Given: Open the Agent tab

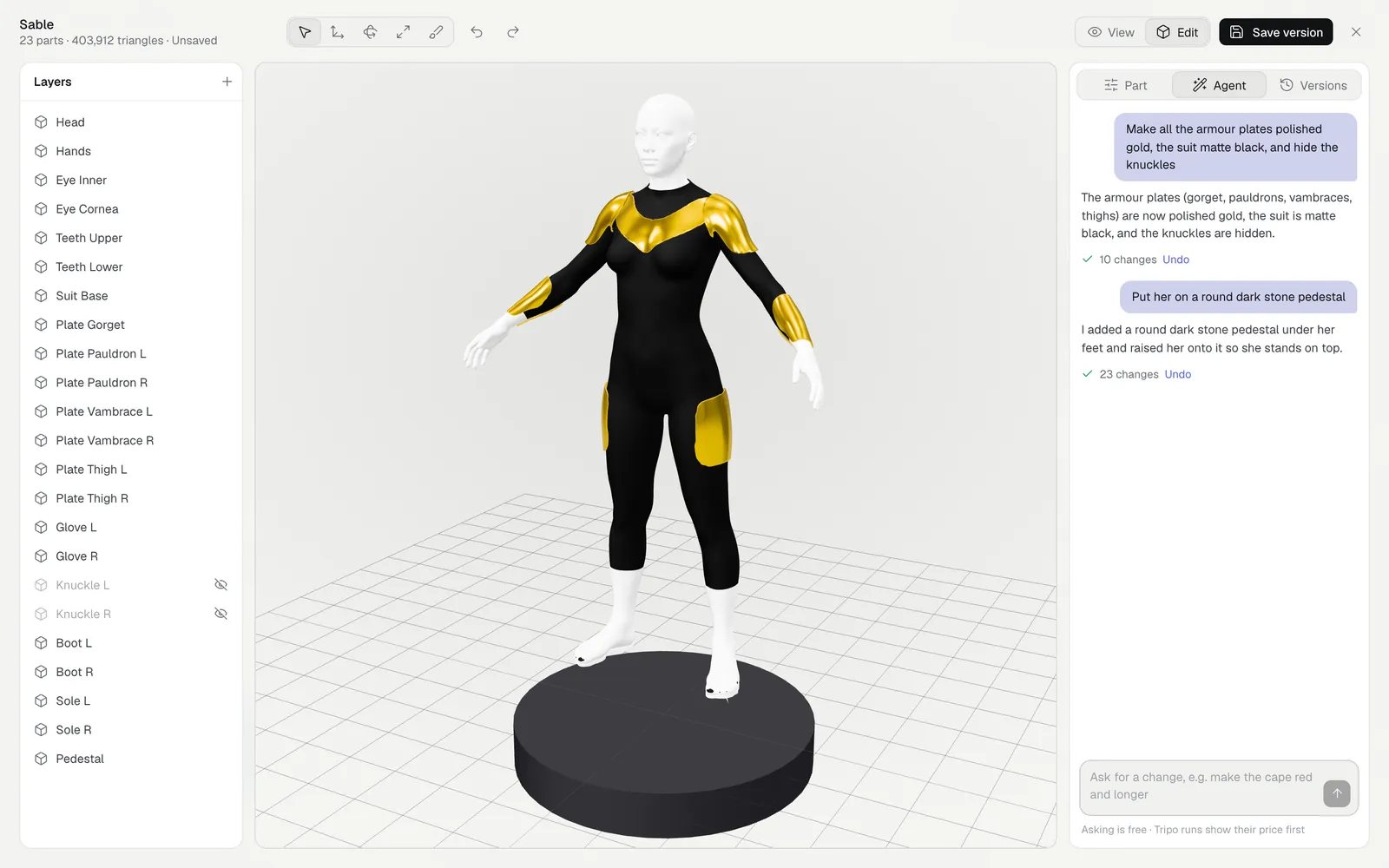Looking at the screenshot, I should pyautogui.click(x=1219, y=85).
